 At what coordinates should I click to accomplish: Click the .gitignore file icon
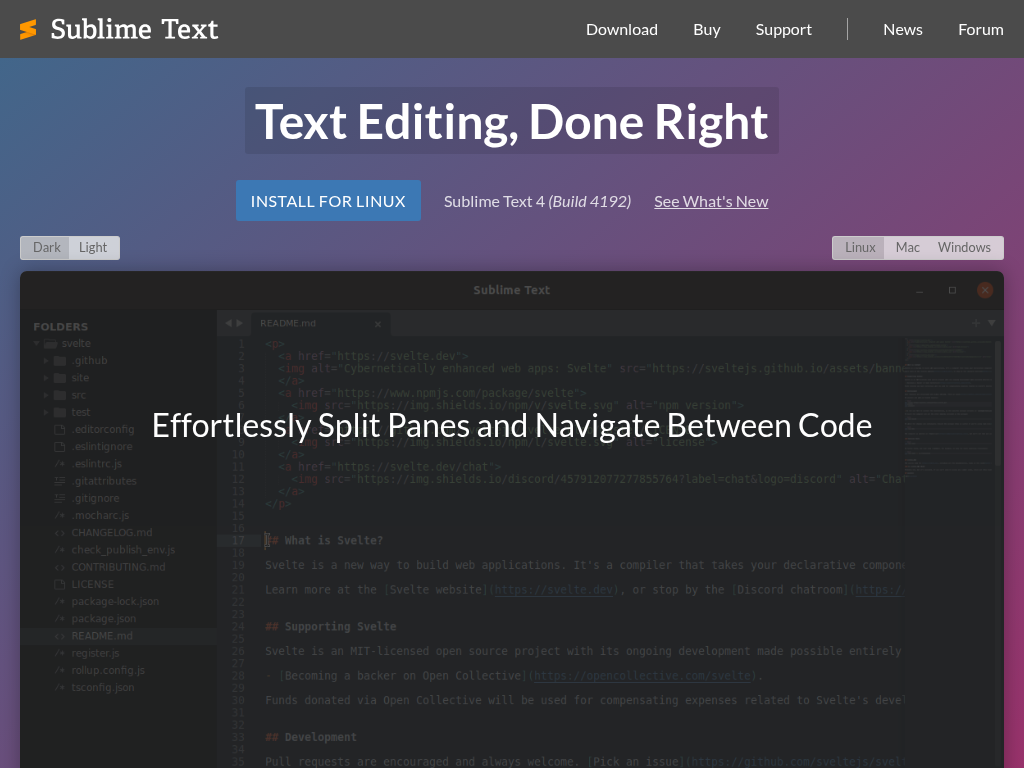pyautogui.click(x=60, y=498)
